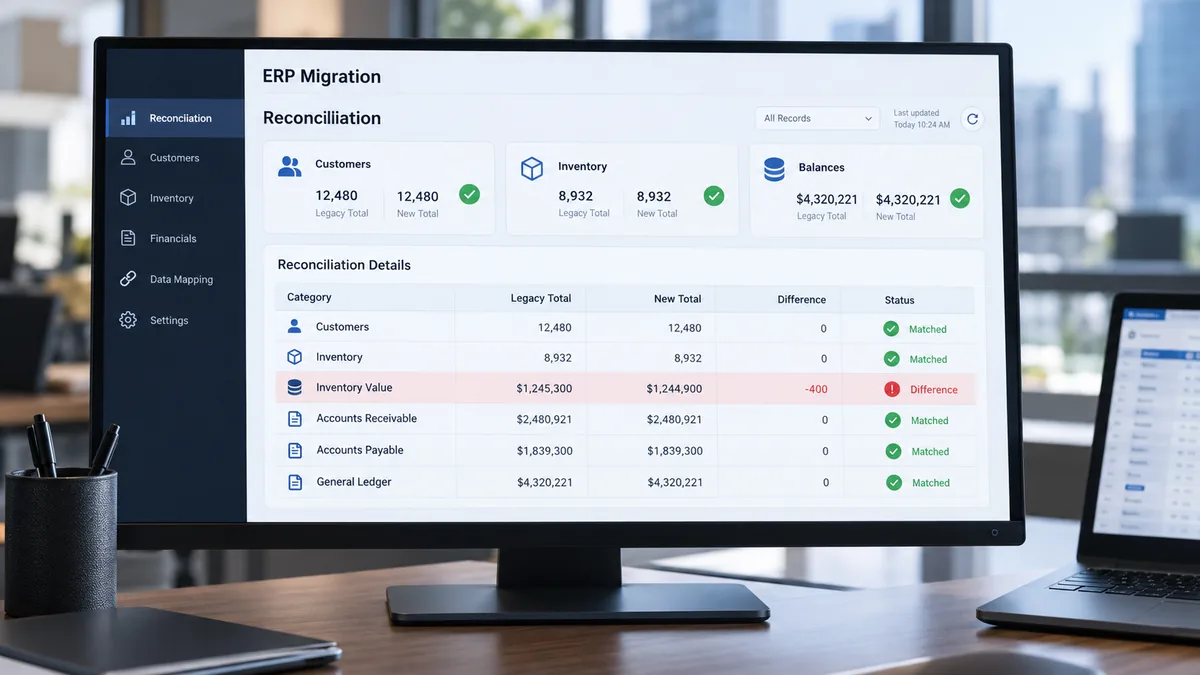Click document icon in Accounts Payable row

point(295,450)
